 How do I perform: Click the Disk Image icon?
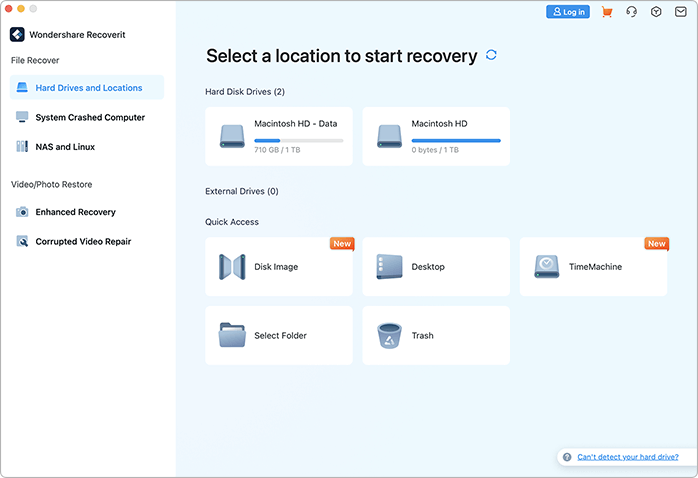coord(232,267)
